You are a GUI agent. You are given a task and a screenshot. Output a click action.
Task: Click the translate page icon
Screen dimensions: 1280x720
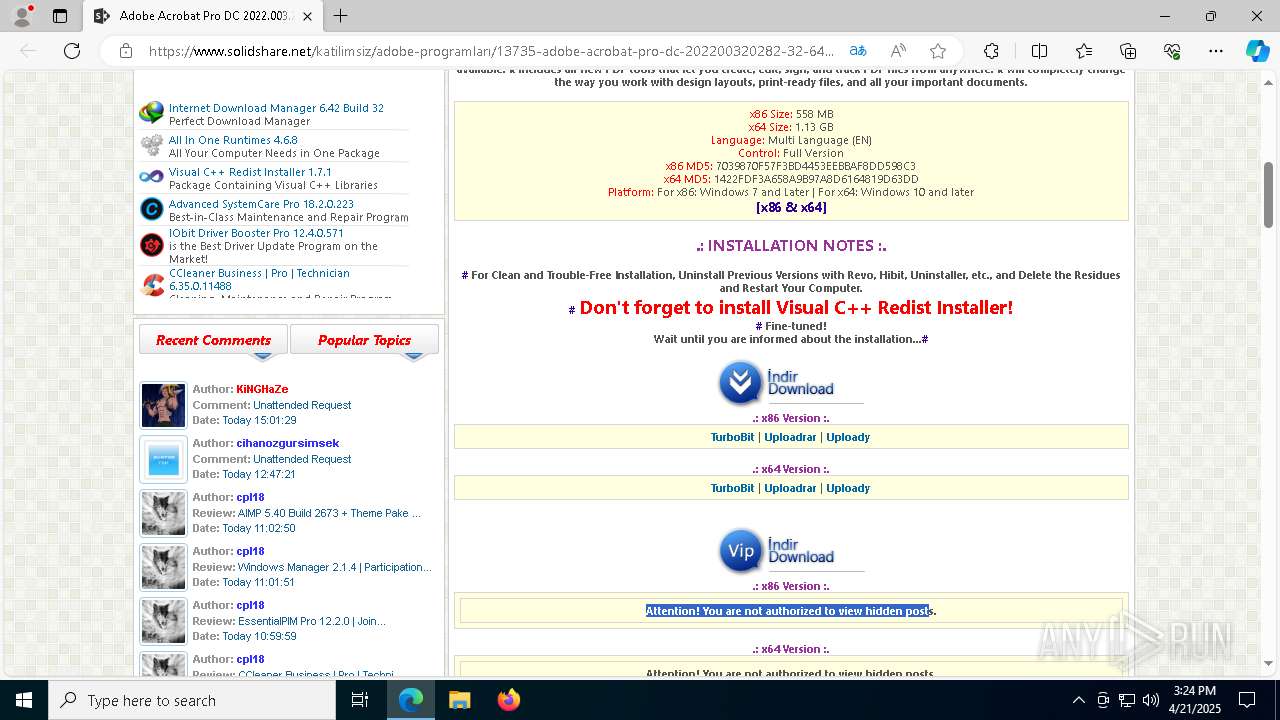[x=858, y=51]
